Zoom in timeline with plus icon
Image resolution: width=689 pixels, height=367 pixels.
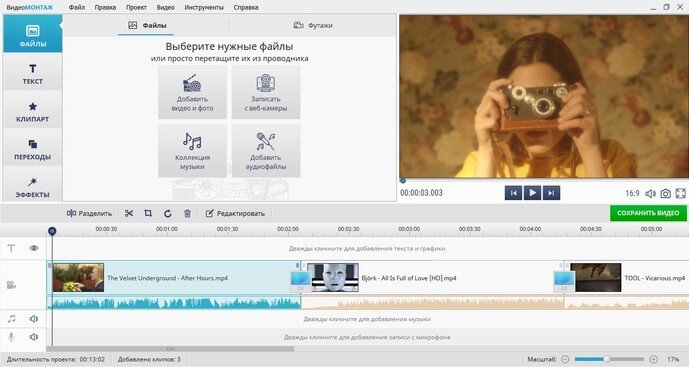[653, 359]
